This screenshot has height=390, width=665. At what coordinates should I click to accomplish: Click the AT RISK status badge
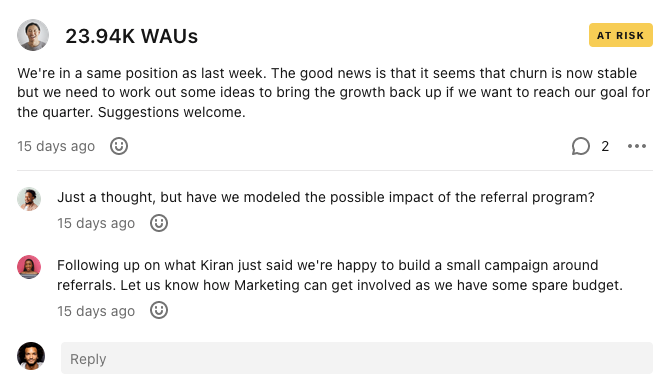pos(620,35)
